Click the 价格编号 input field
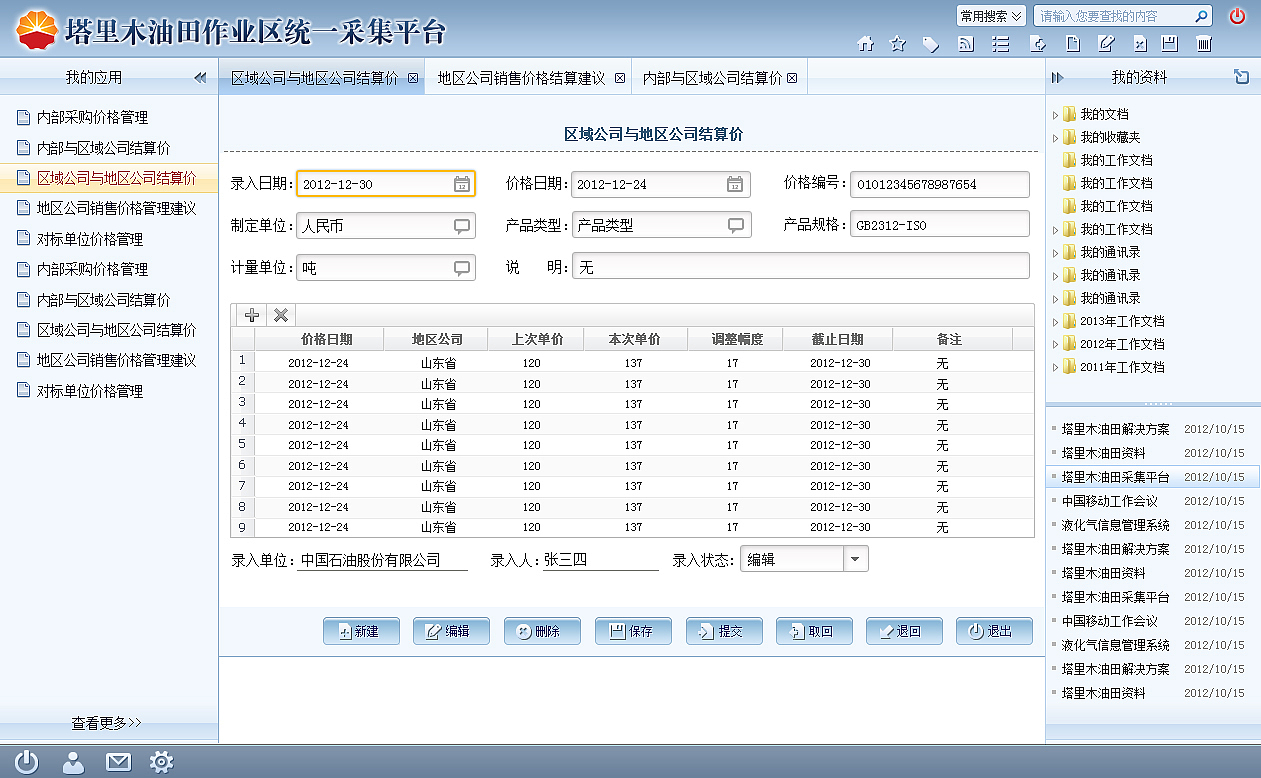Viewport: 1261px width, 778px height. coord(940,184)
